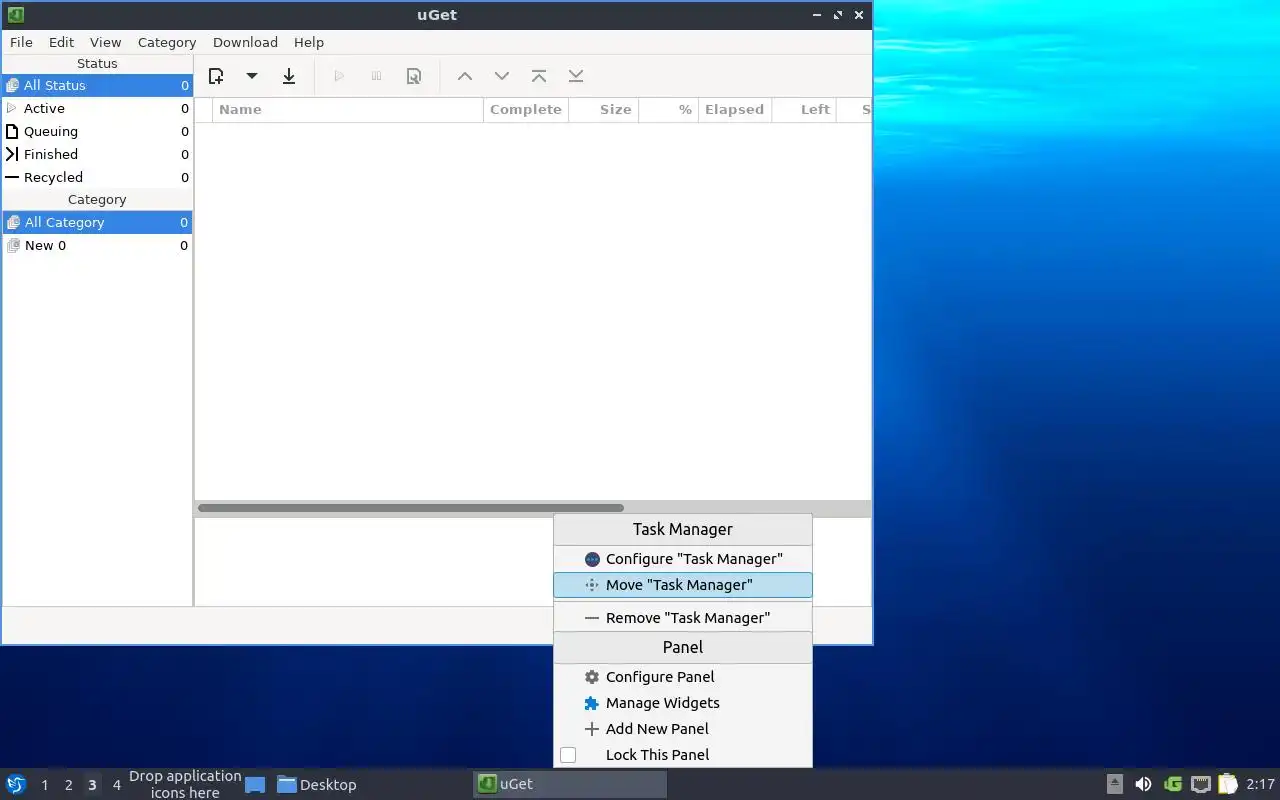The image size is (1280, 800).
Task: Click the Pause toolbar icon
Action: (376, 76)
